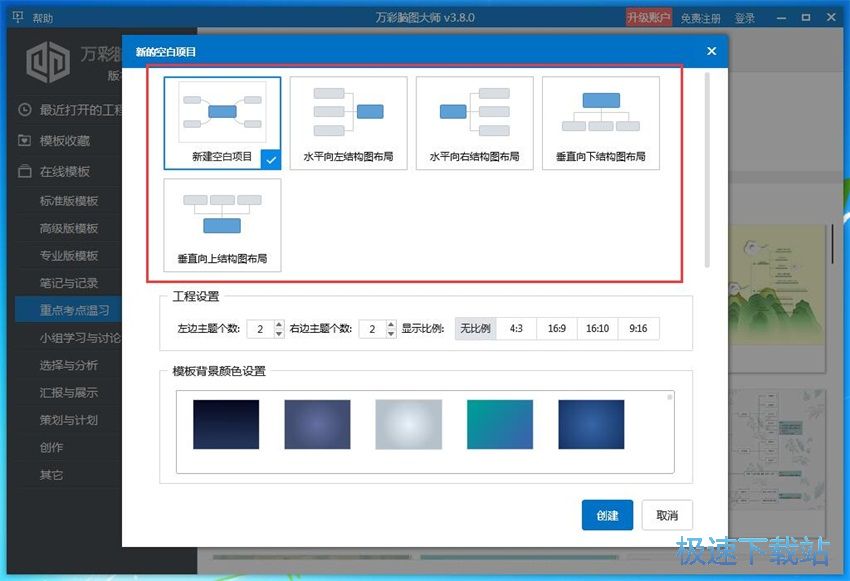Click the 升级账户 button
Viewport: 850px width, 581px height.
coord(649,17)
